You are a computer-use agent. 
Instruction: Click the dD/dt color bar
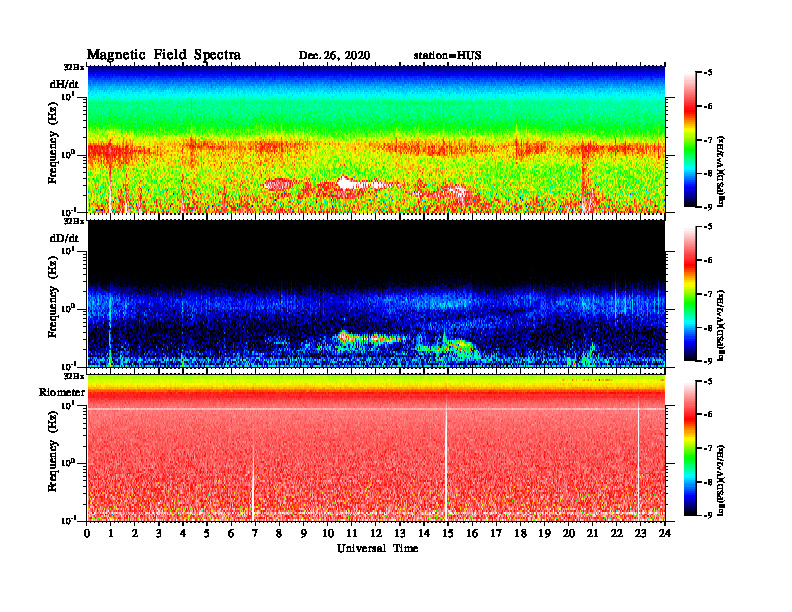tap(689, 293)
